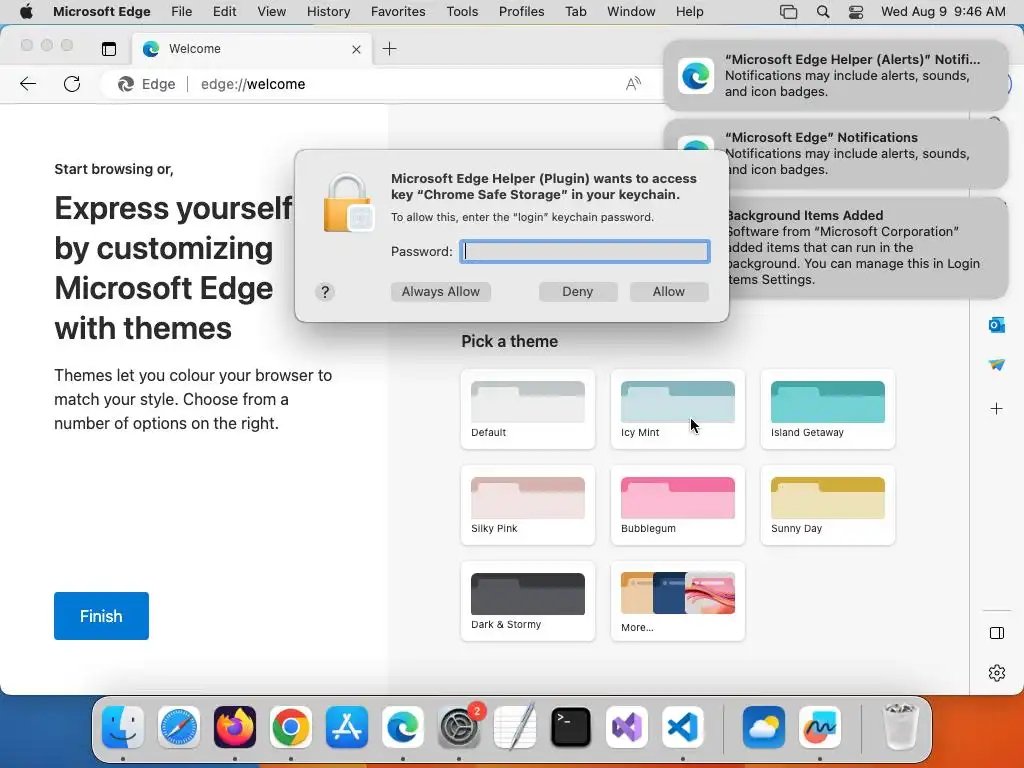Click Deny in the keychain dialog

point(578,292)
